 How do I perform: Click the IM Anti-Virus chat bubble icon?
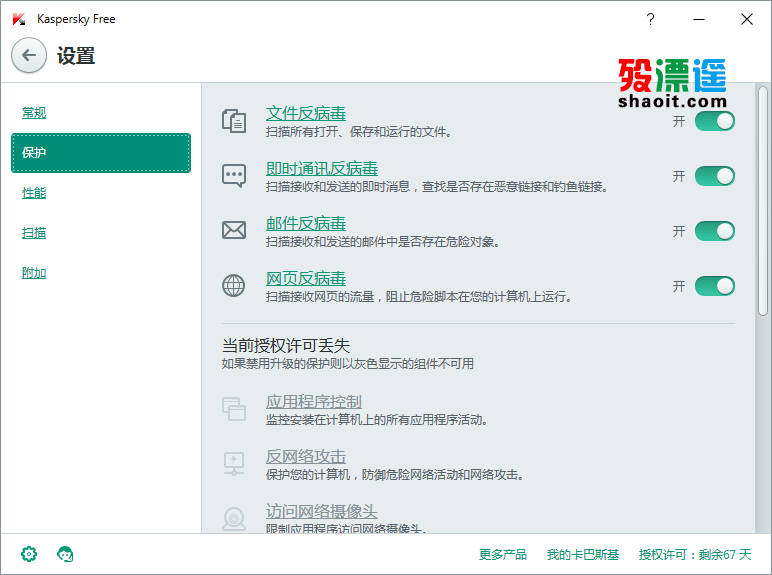[234, 176]
